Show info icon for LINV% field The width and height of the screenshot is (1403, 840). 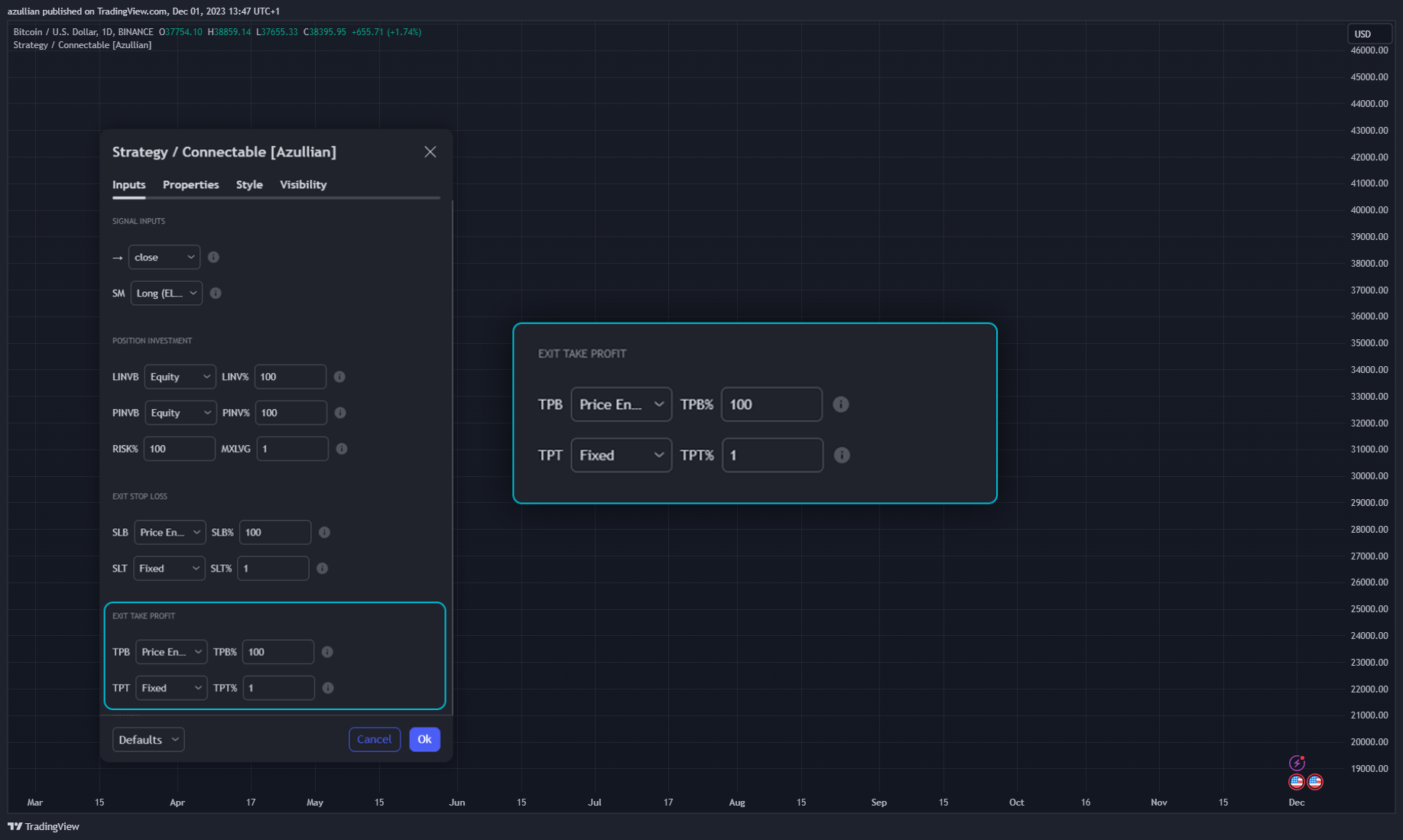click(x=339, y=377)
